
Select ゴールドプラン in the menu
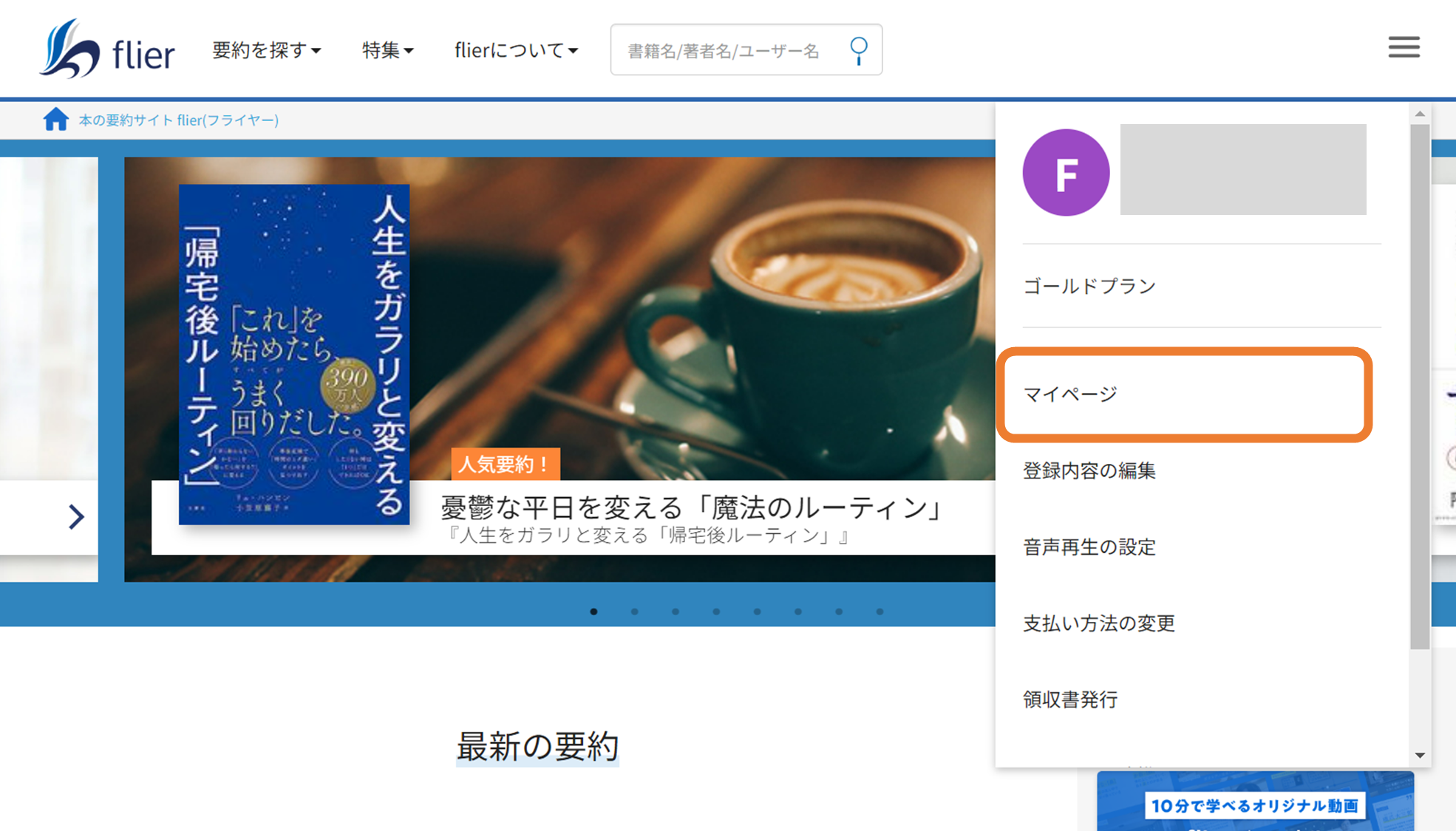[x=1089, y=286]
